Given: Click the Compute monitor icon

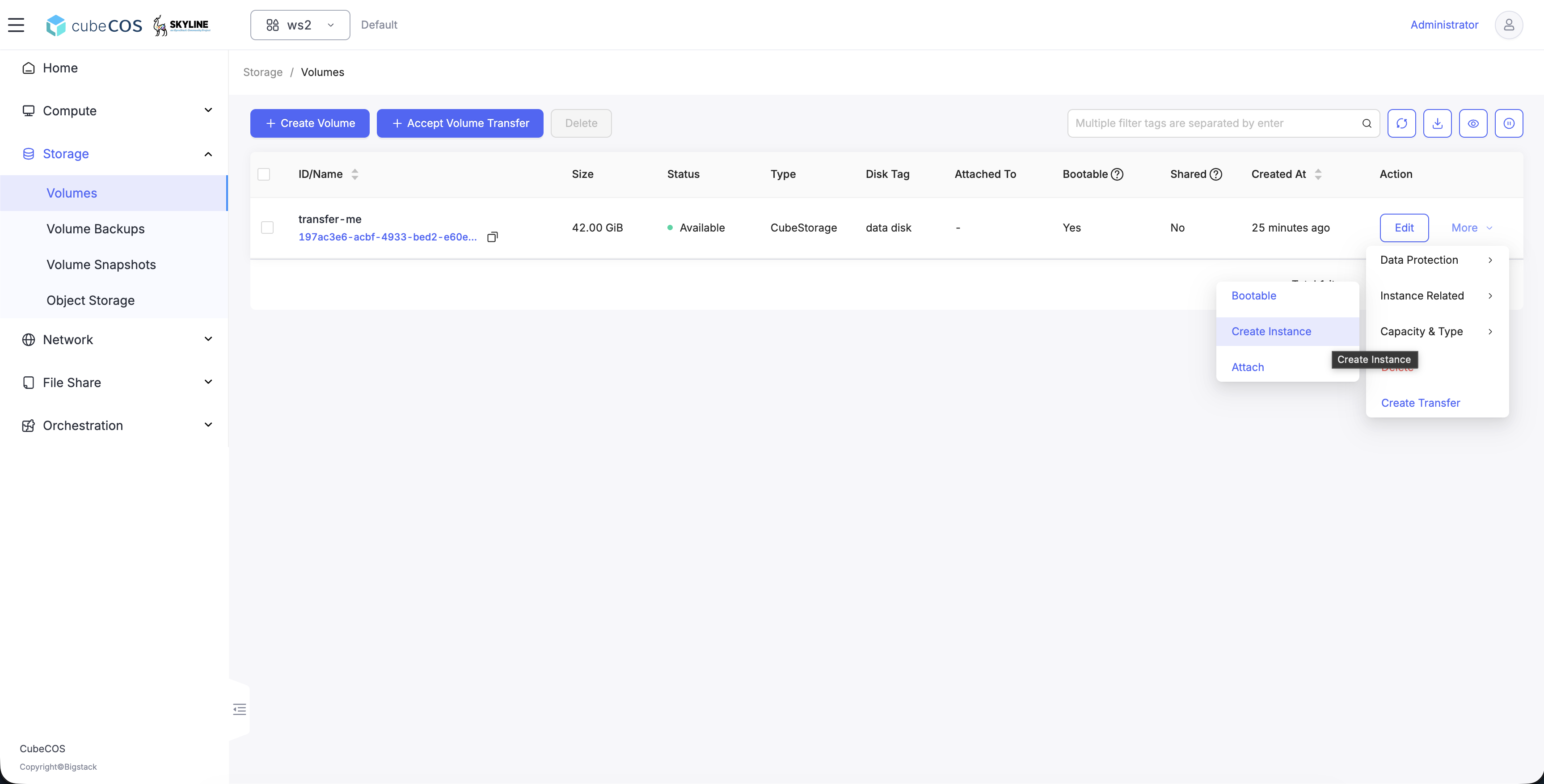Looking at the screenshot, I should pos(28,111).
